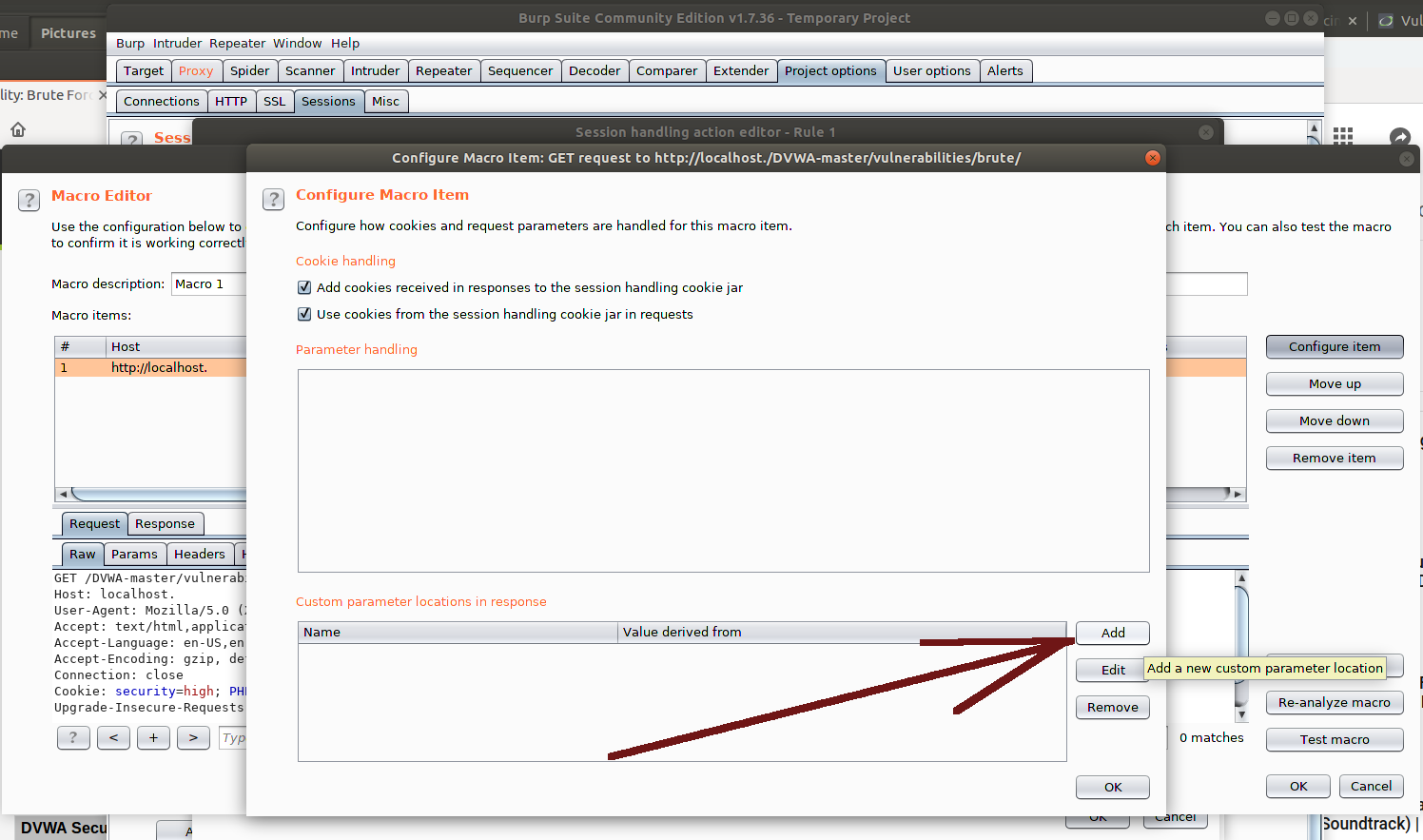This screenshot has width=1423, height=840.
Task: Go to previous search match
Action: click(113, 737)
